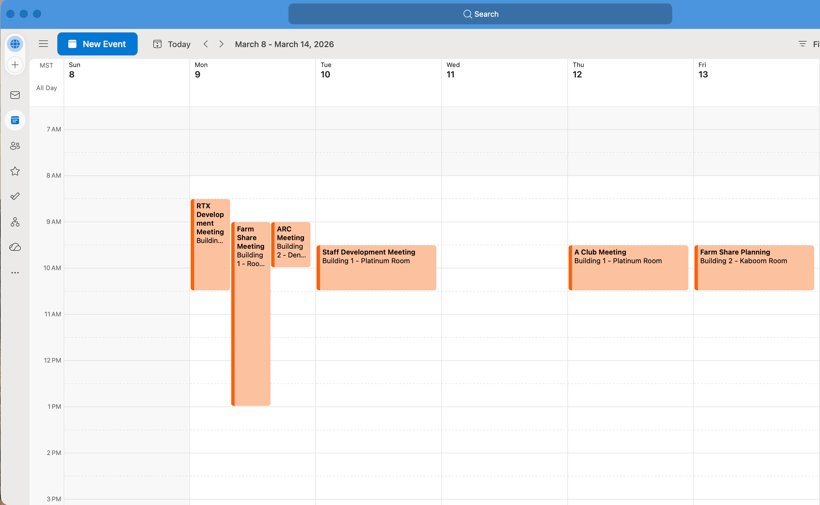Viewport: 820px width, 505px height.
Task: Click the globe account icon in sidebar
Action: coord(15,44)
